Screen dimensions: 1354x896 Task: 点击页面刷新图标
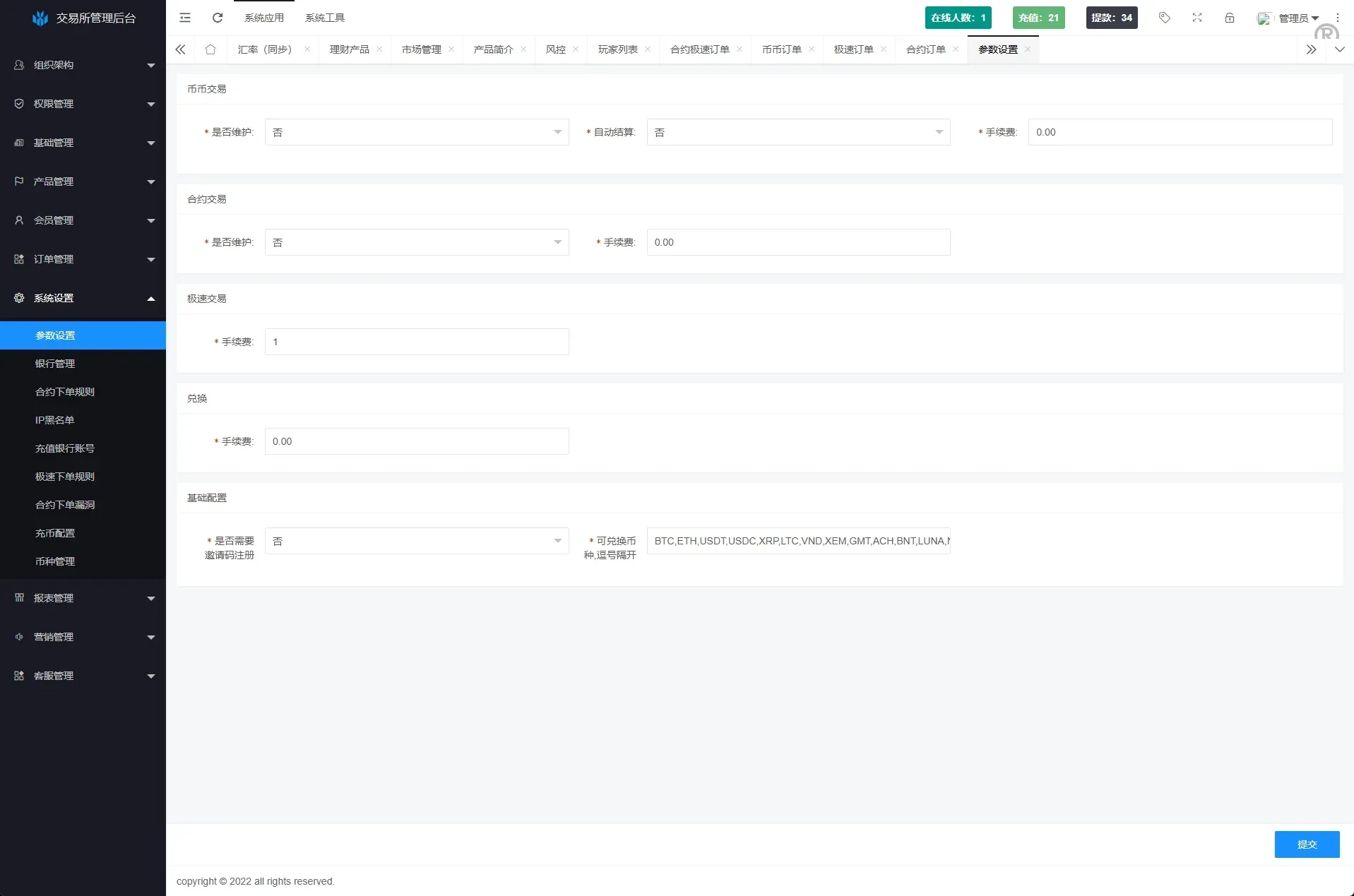click(x=217, y=18)
